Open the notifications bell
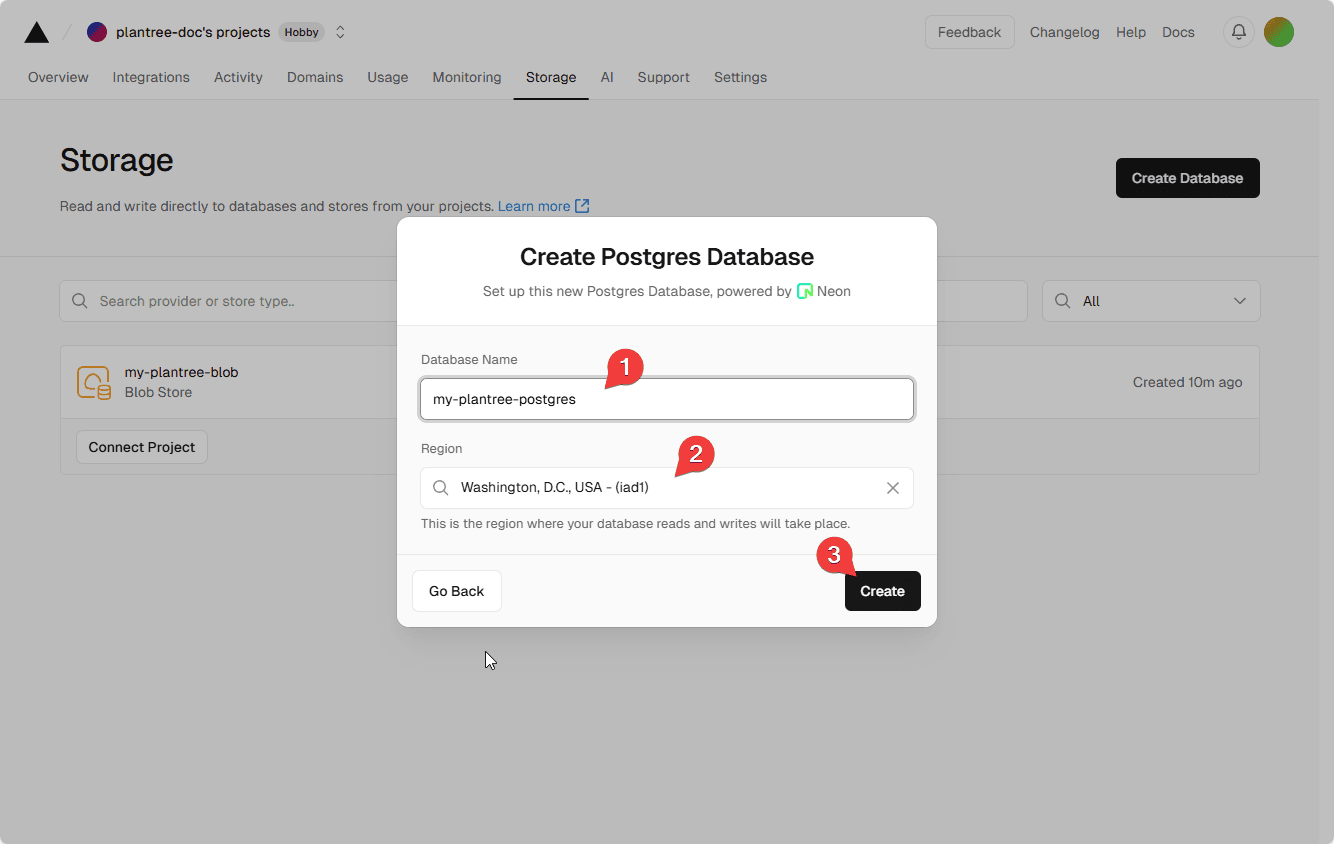The image size is (1334, 844). coord(1239,32)
